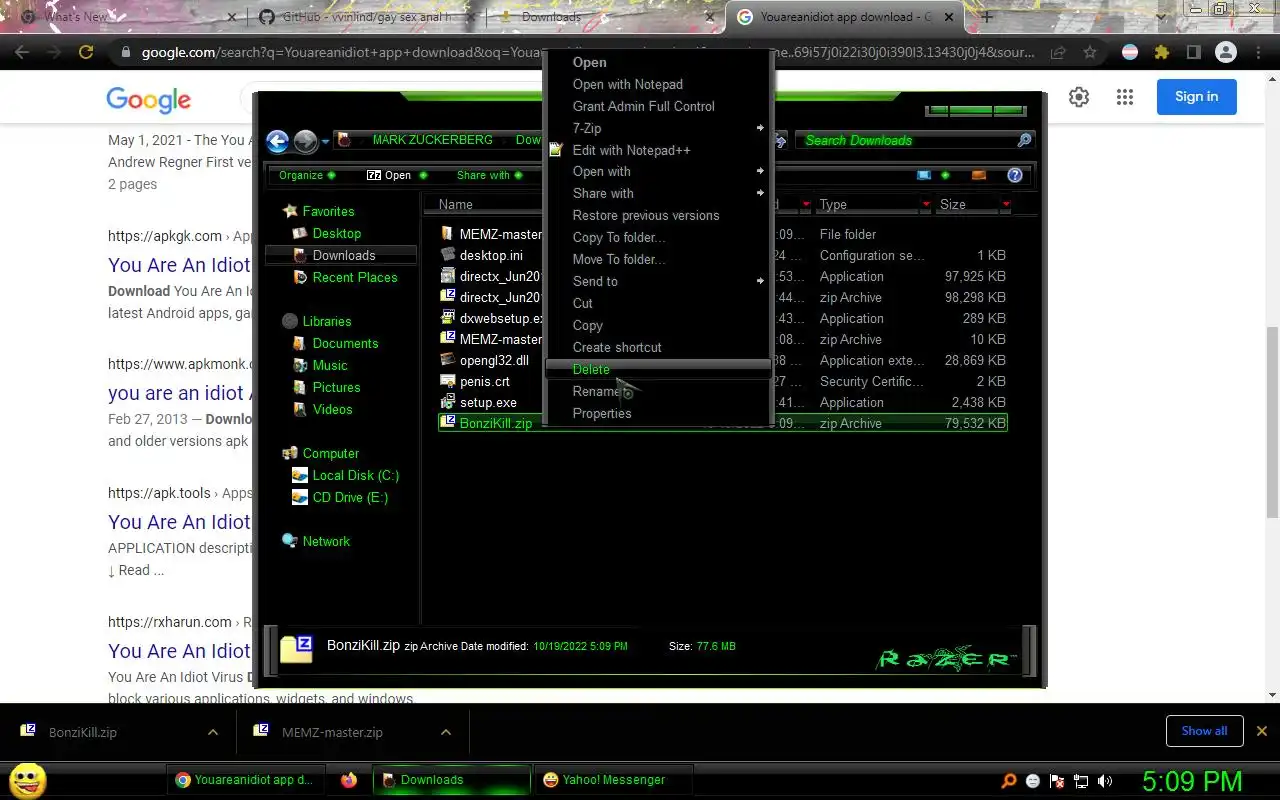Image resolution: width=1280 pixels, height=800 pixels.
Task: Click Chrome side panel icon
Action: pos(1193,52)
